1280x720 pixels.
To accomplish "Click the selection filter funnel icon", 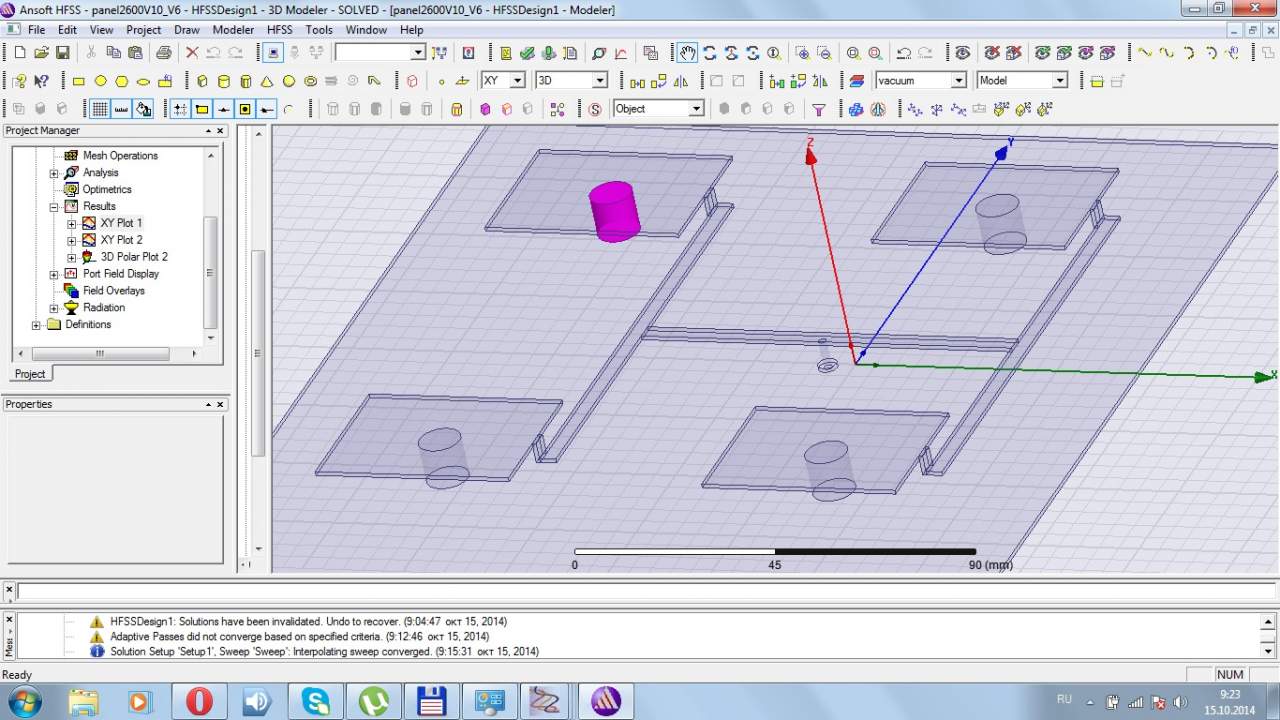I will pyautogui.click(x=819, y=109).
